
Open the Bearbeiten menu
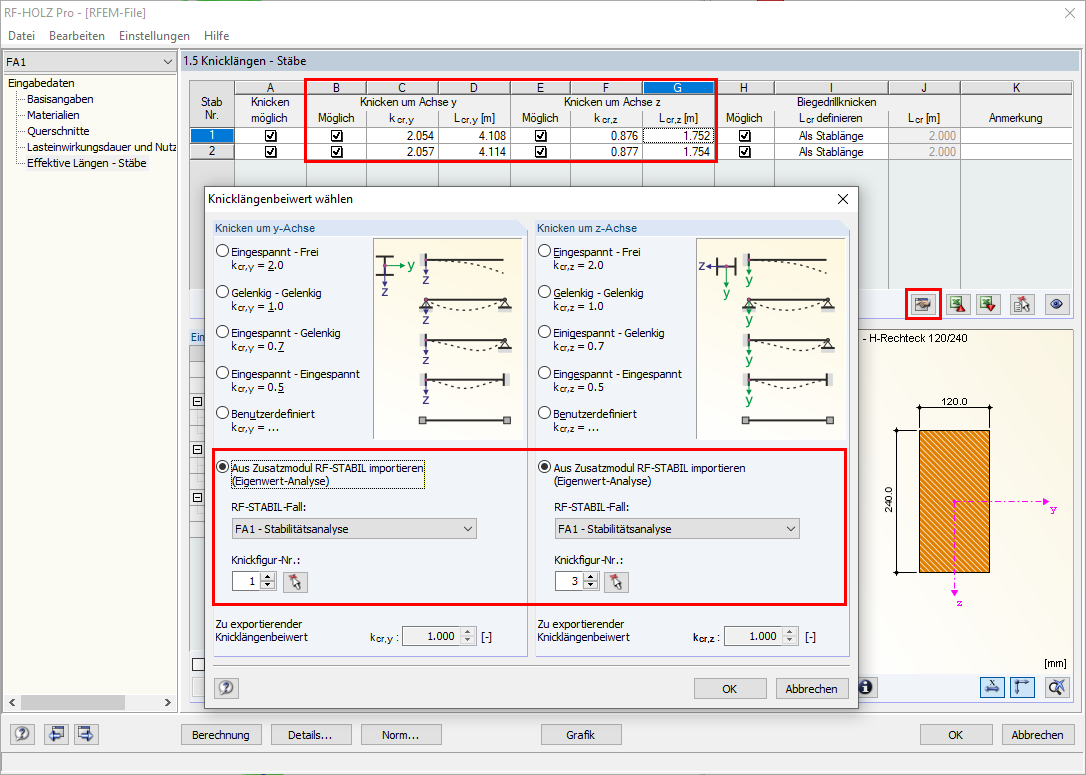click(x=77, y=35)
